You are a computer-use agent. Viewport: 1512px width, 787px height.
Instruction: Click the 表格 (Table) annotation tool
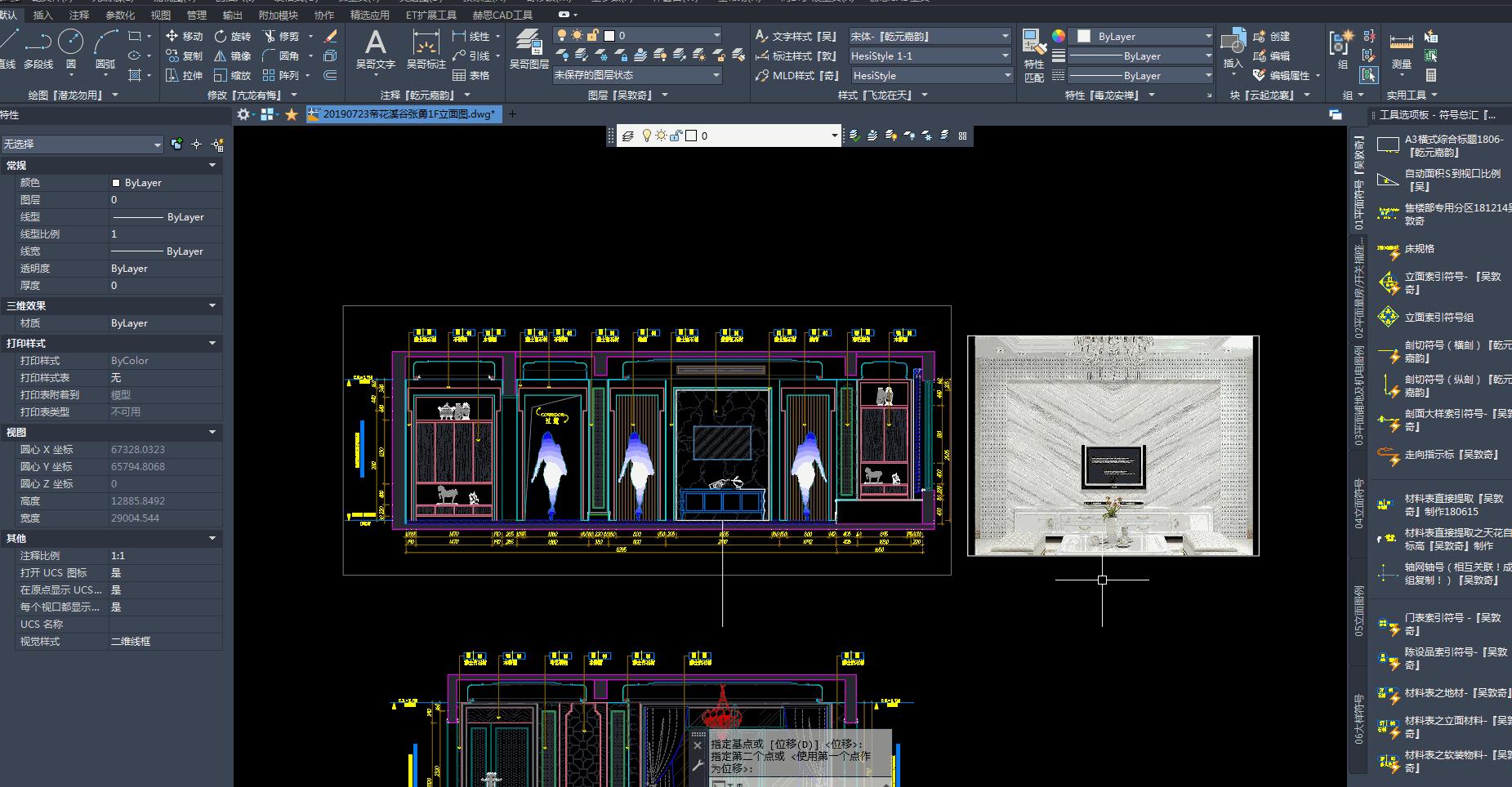471,75
